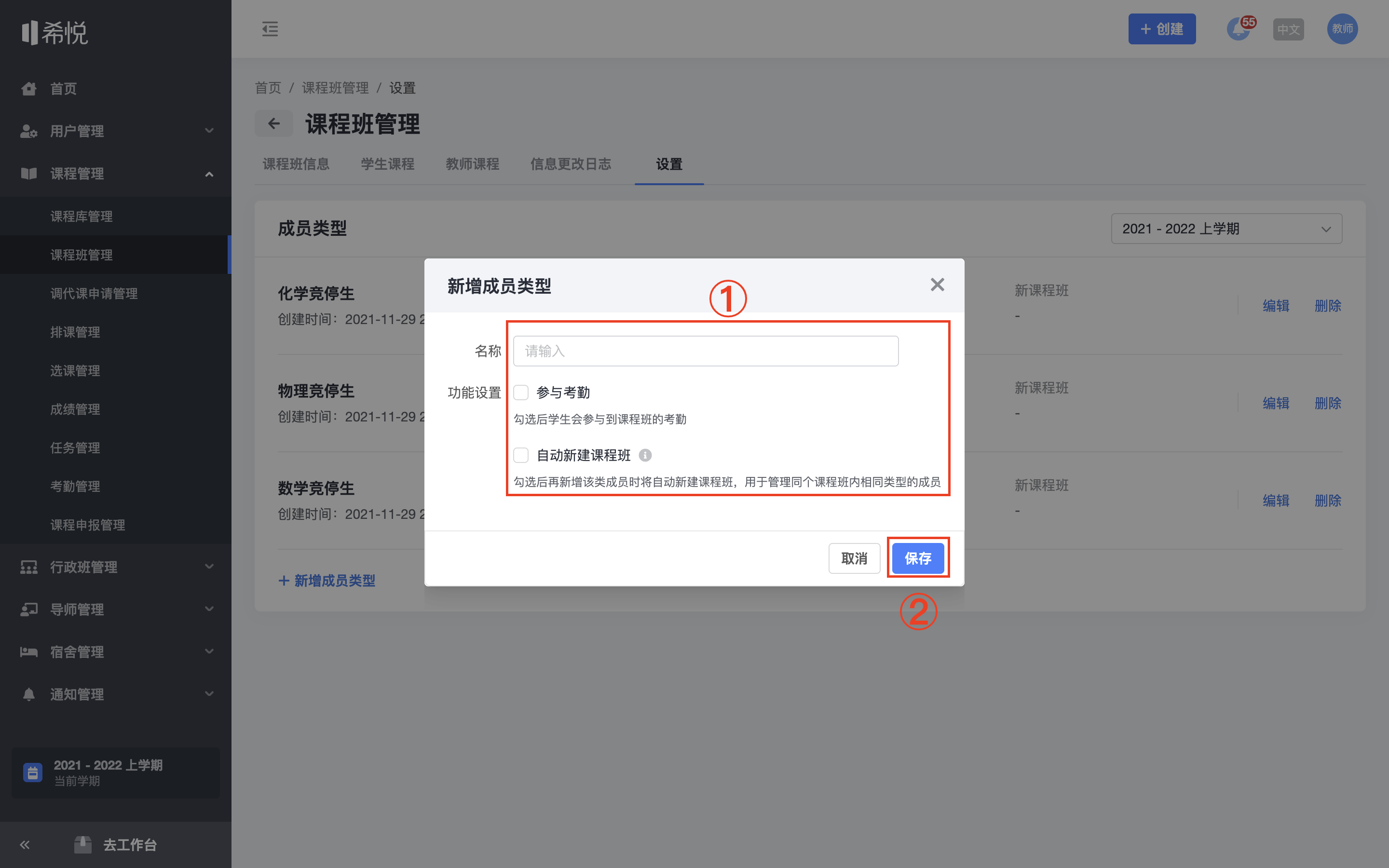
Task: Open 课程班管理 in sidebar
Action: pos(115,255)
